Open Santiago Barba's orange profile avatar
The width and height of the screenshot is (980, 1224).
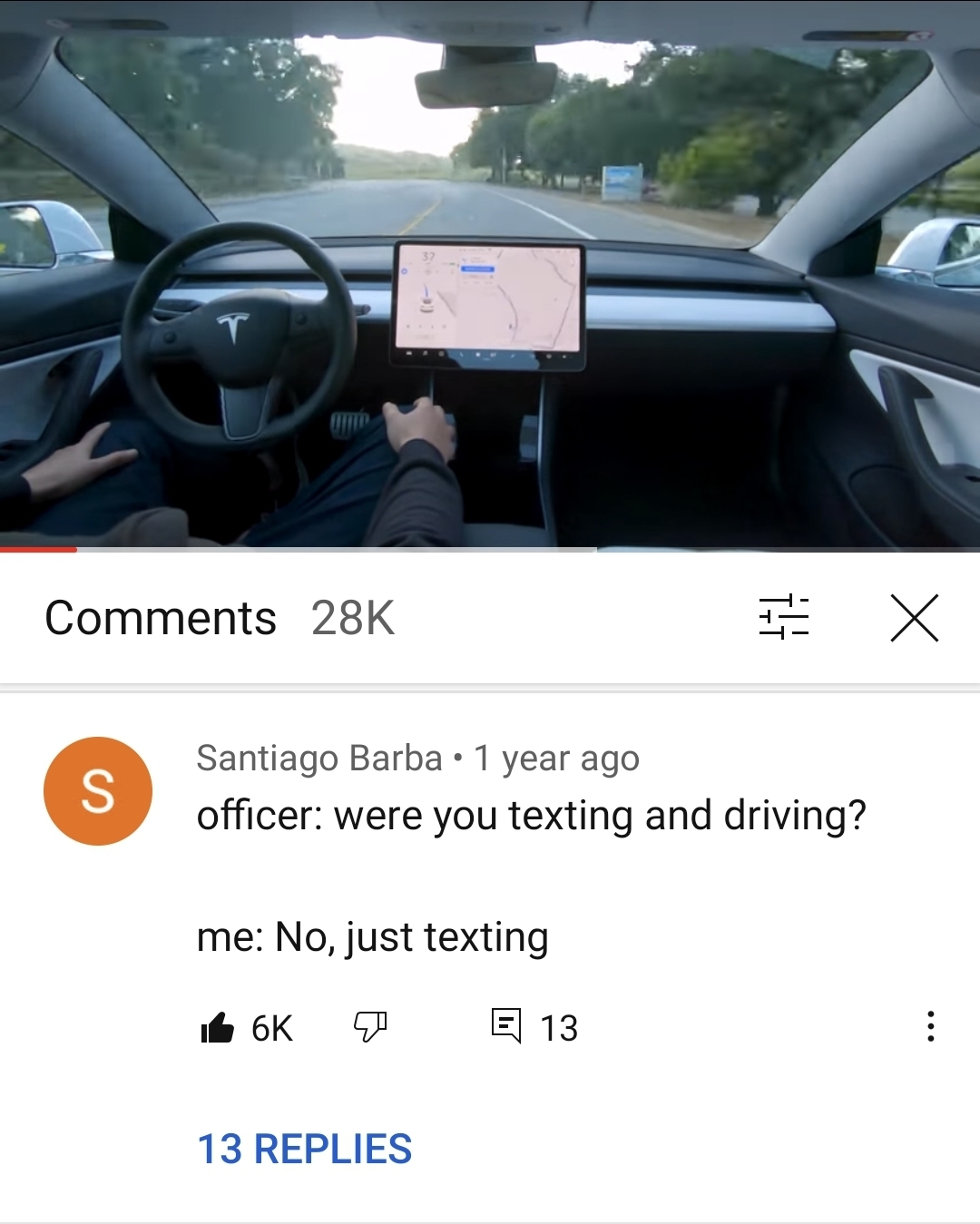click(98, 791)
